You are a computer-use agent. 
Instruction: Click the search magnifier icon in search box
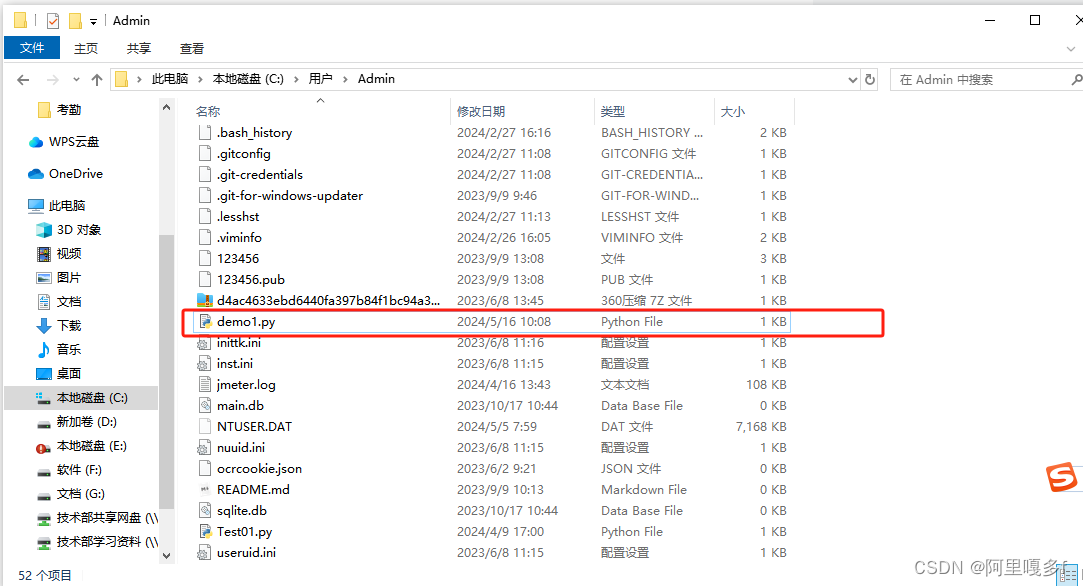coord(1076,79)
